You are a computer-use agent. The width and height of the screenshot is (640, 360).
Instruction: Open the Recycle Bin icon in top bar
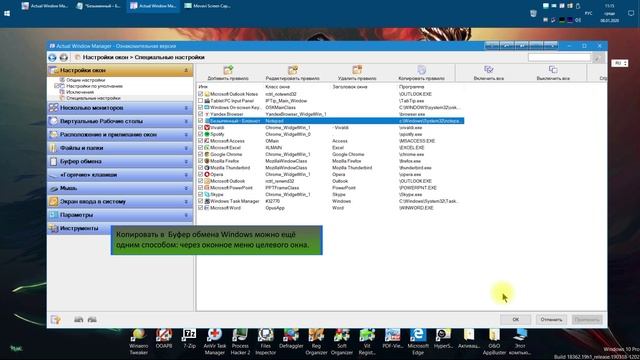533,13
